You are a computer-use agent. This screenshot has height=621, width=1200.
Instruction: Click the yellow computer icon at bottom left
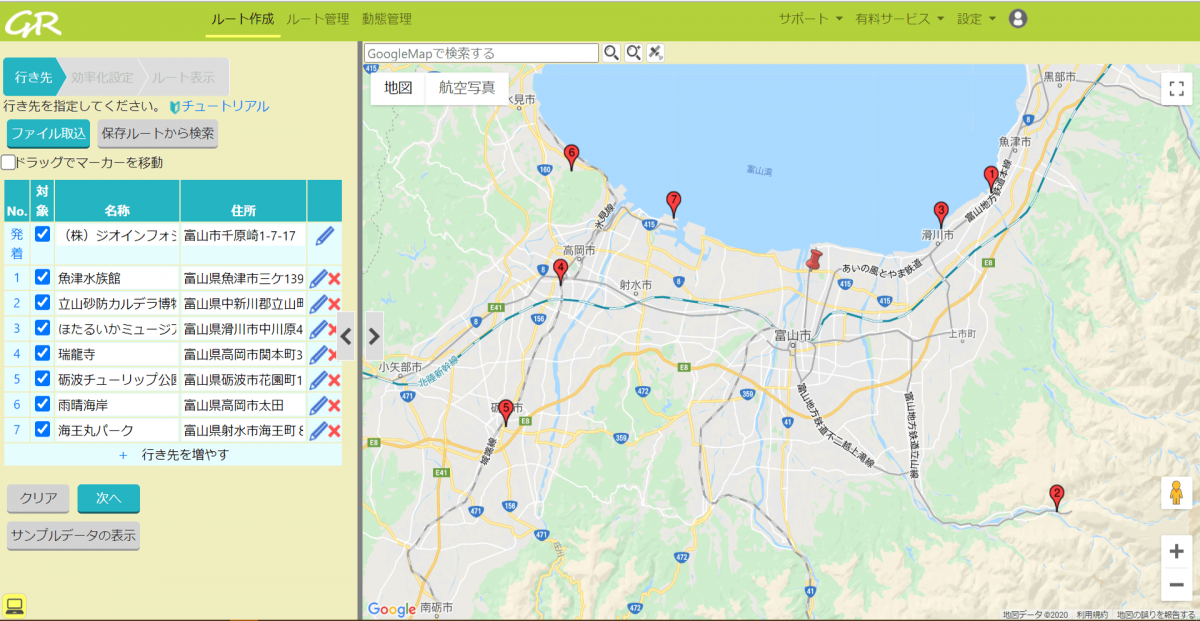click(x=14, y=604)
